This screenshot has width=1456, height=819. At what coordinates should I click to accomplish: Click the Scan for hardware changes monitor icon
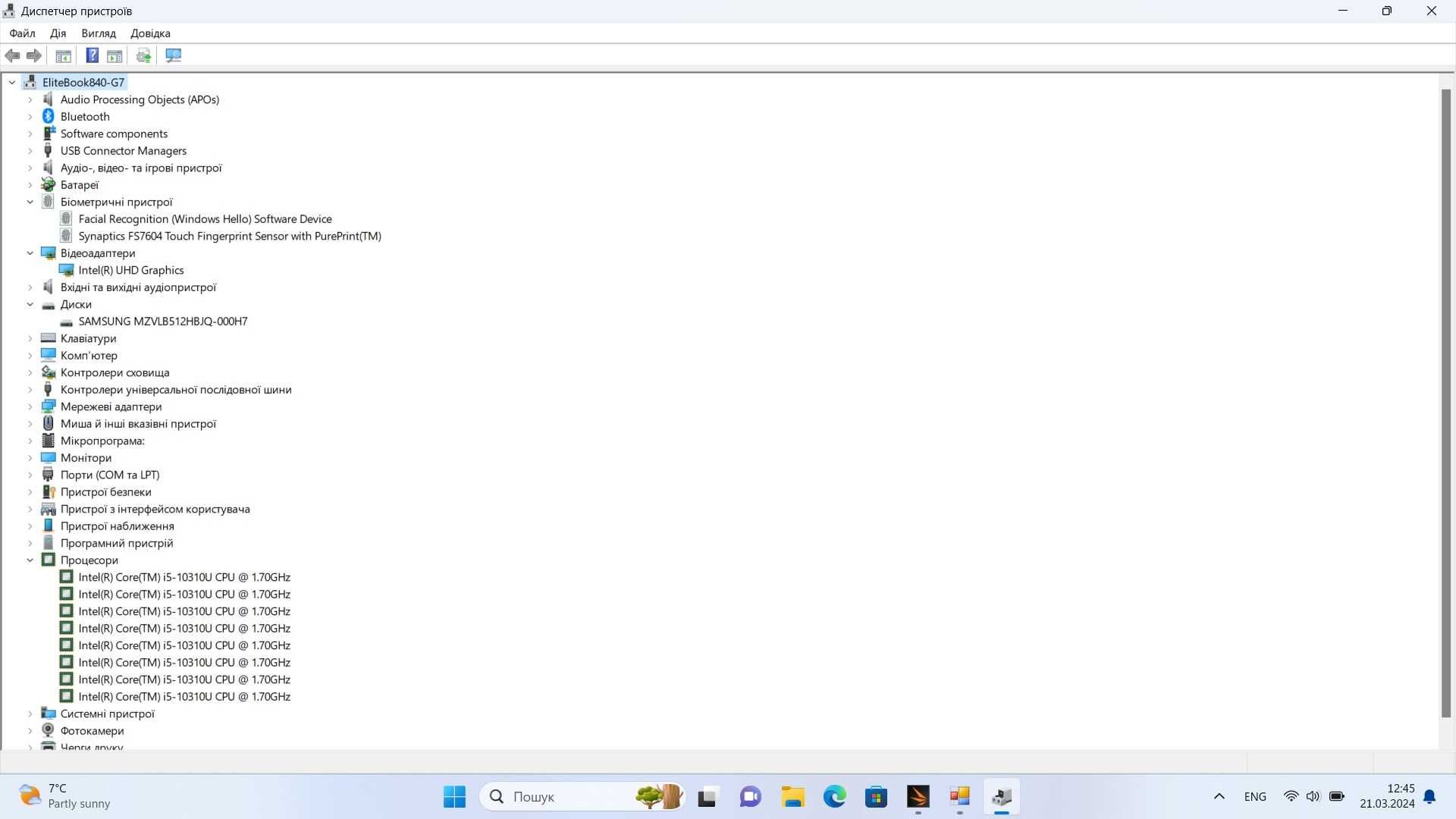coord(173,55)
